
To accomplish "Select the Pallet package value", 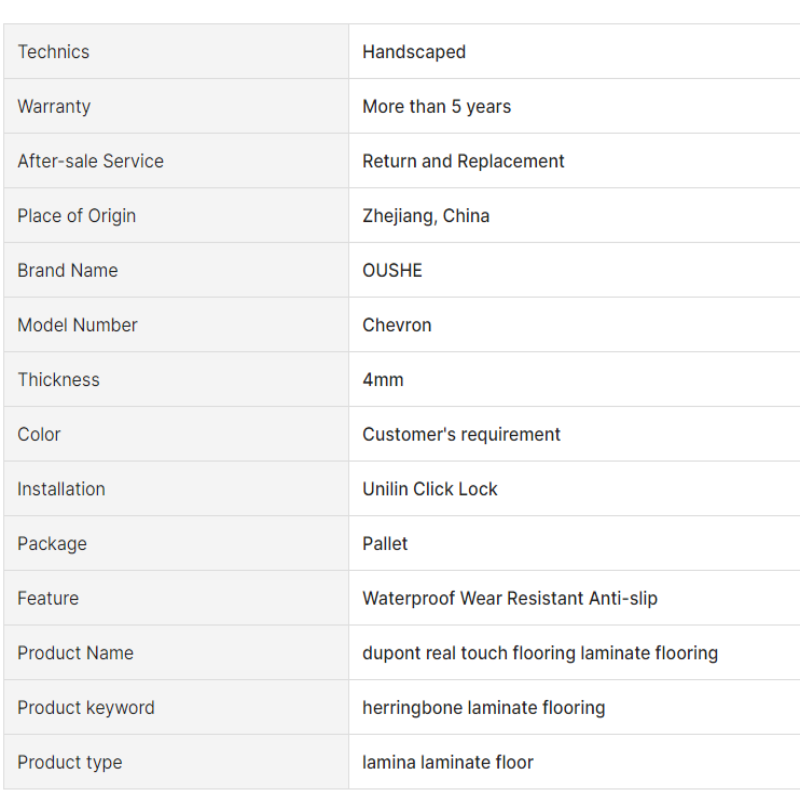I will click(x=385, y=544).
